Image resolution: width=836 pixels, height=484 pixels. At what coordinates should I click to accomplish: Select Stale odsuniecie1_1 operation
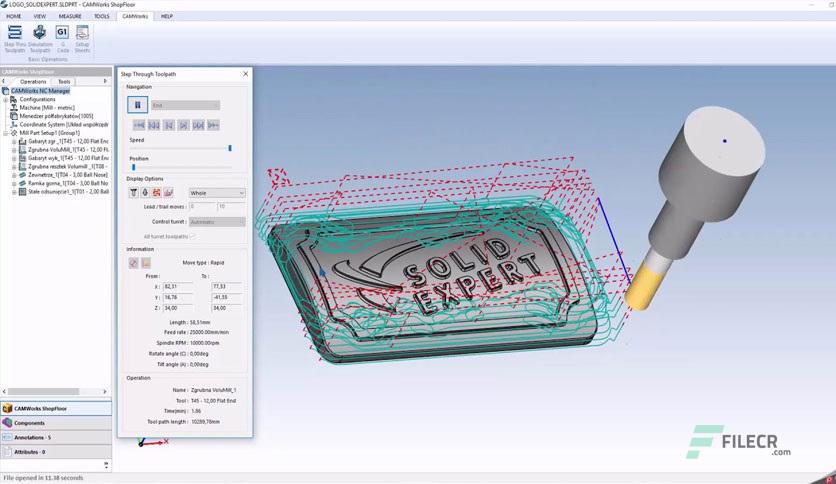[x=68, y=191]
